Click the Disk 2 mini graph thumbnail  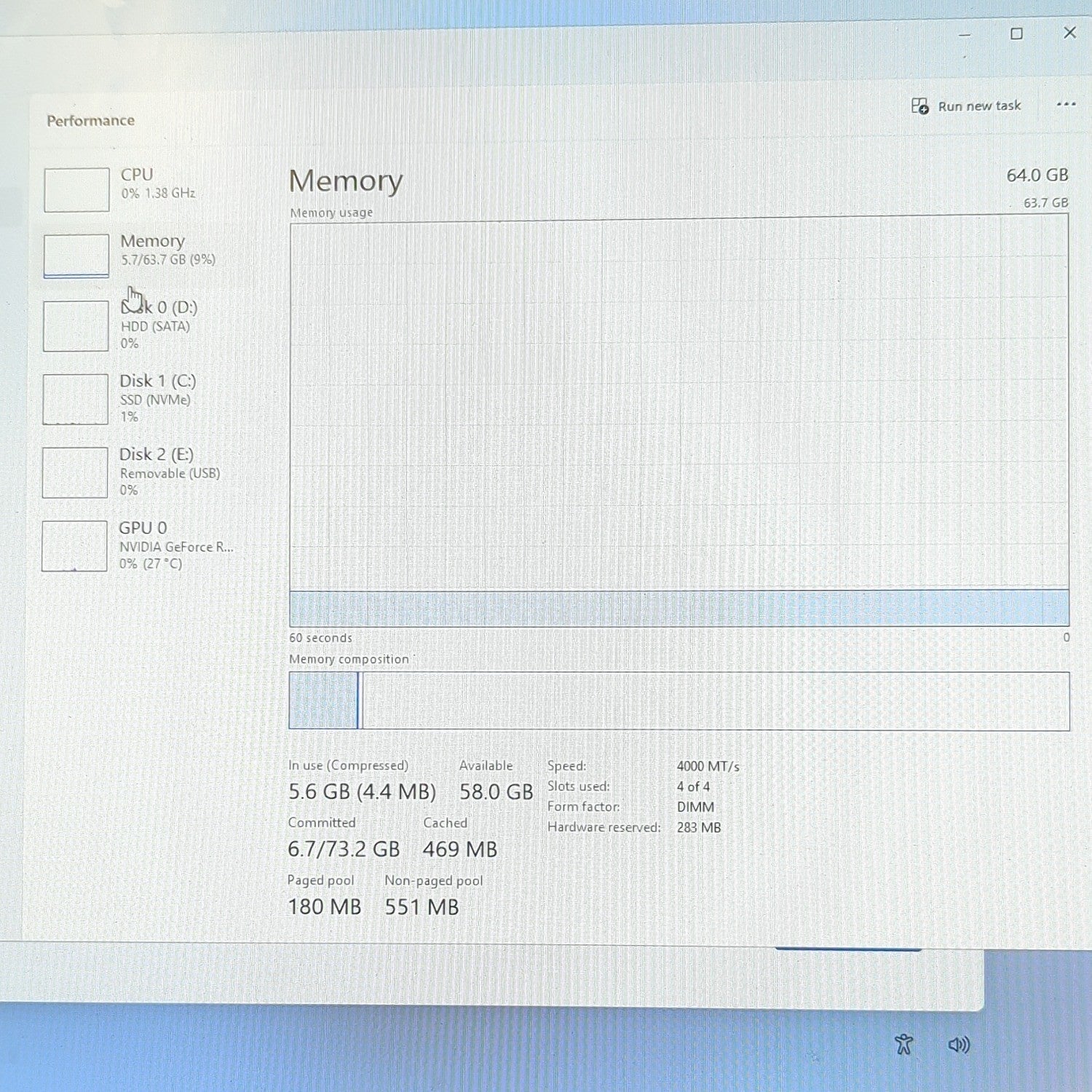point(75,472)
